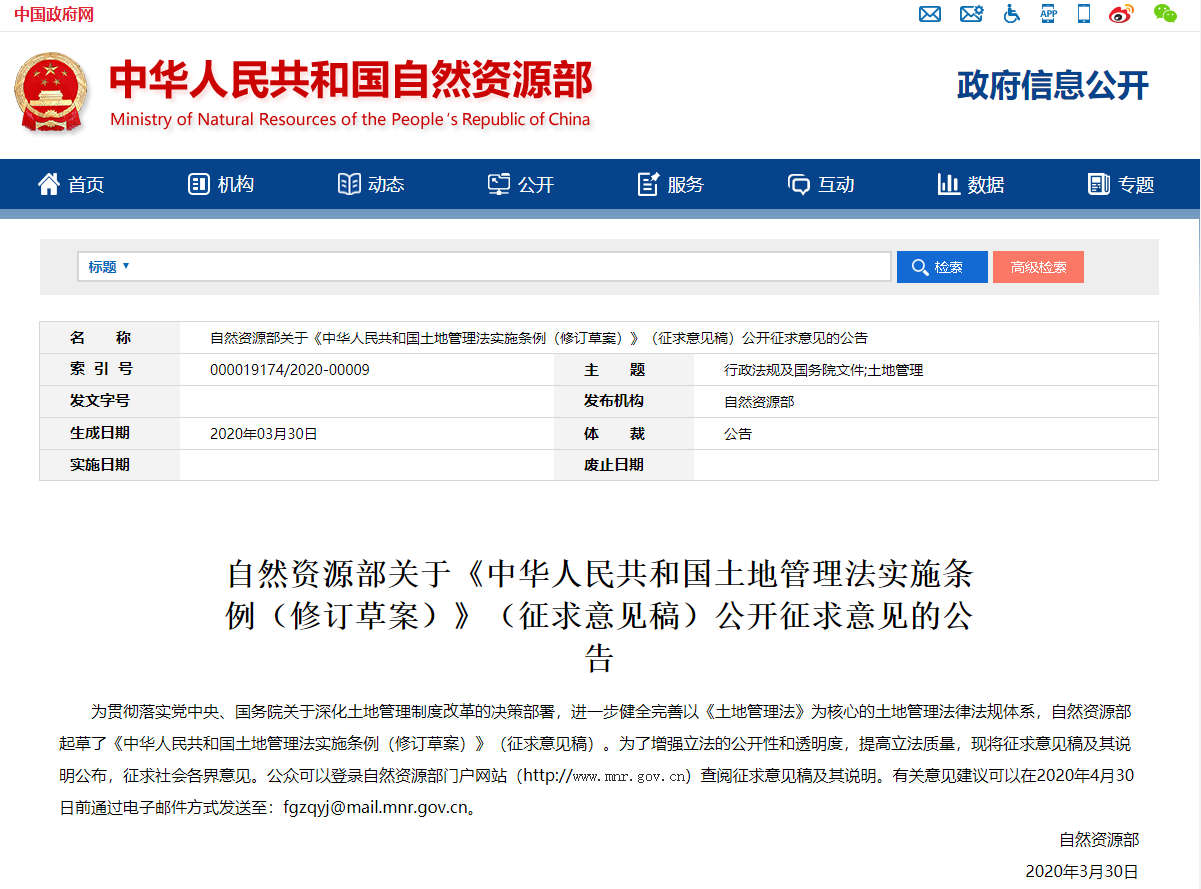Expand the 标题 search type dropdown
This screenshot has height=889, width=1201.
109,267
